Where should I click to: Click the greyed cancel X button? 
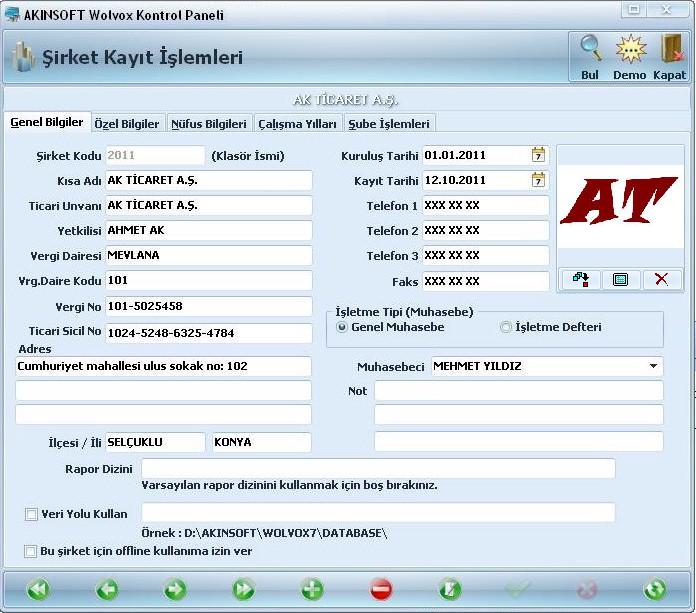click(587, 589)
